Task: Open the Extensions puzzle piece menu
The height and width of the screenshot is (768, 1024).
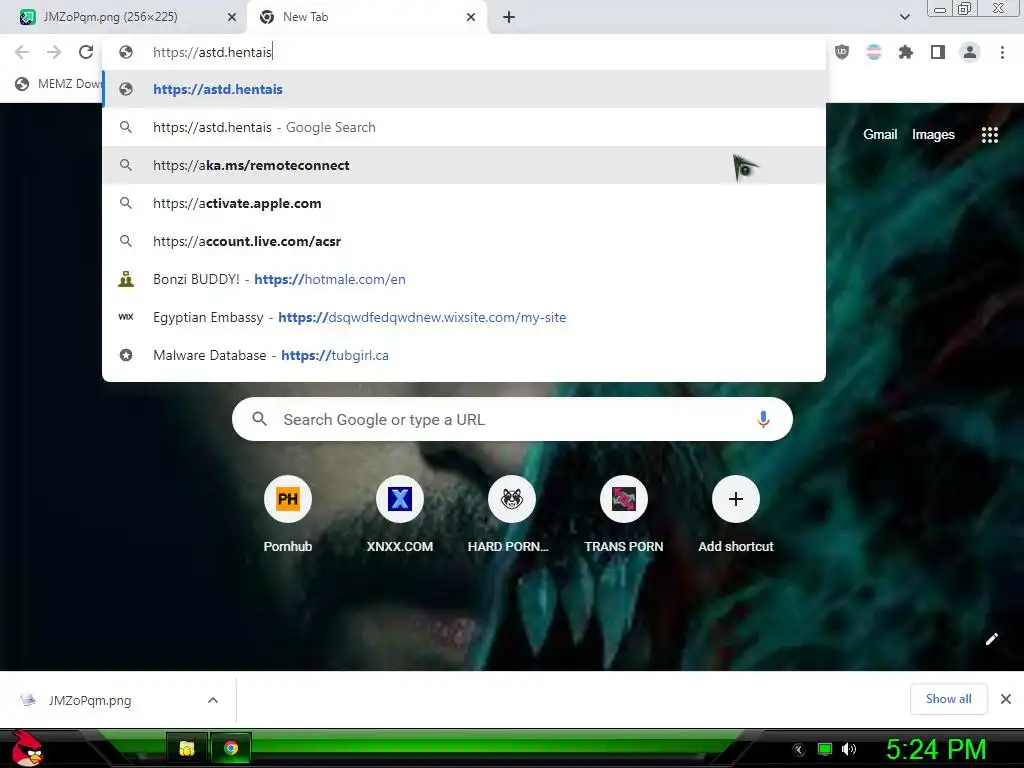Action: [x=906, y=52]
